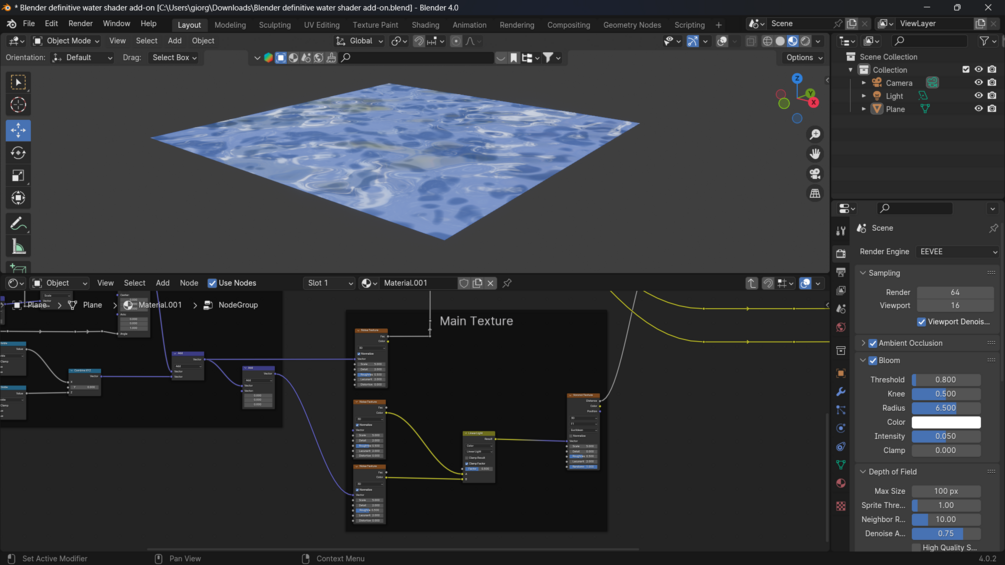Activate the Rotate tool
Viewport: 1005px width, 565px height.
tap(18, 152)
